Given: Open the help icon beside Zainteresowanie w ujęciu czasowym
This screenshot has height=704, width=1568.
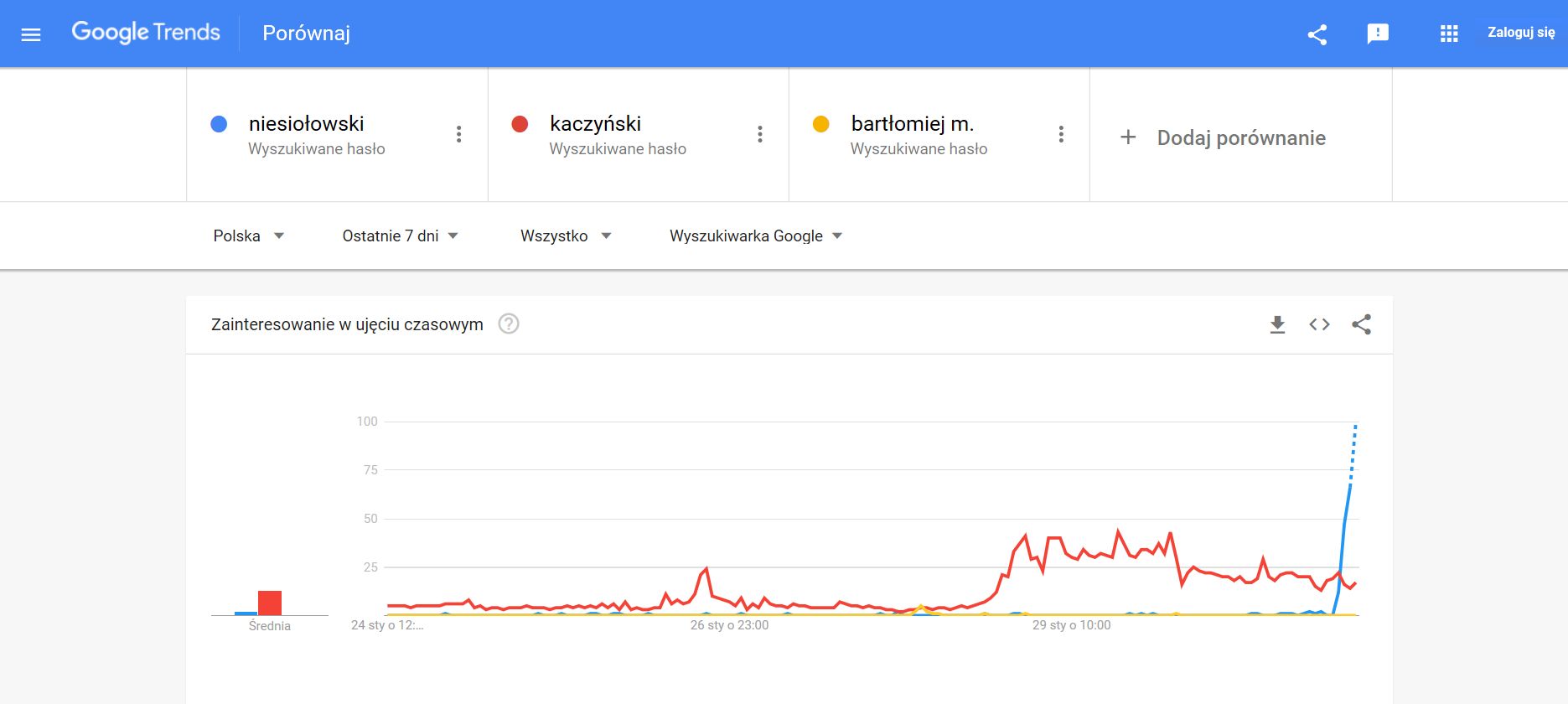Looking at the screenshot, I should (509, 324).
